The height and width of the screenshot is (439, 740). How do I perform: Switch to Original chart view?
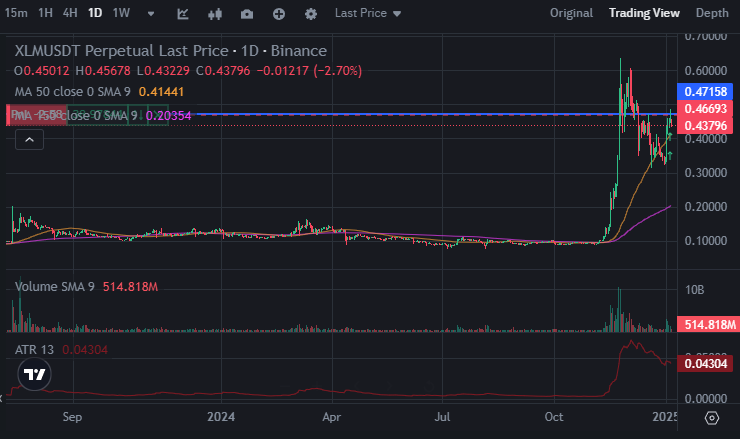[x=571, y=13]
